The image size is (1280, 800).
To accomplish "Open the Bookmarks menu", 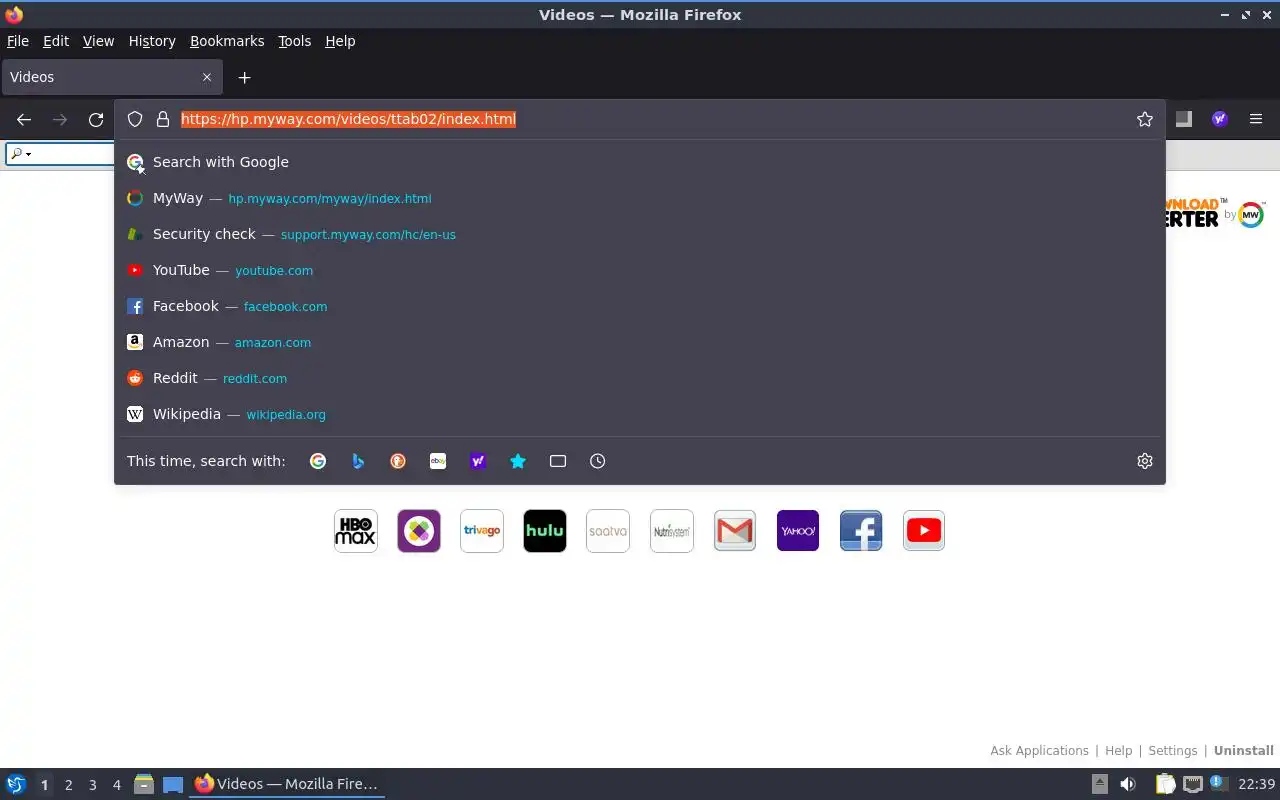I will click(x=227, y=41).
